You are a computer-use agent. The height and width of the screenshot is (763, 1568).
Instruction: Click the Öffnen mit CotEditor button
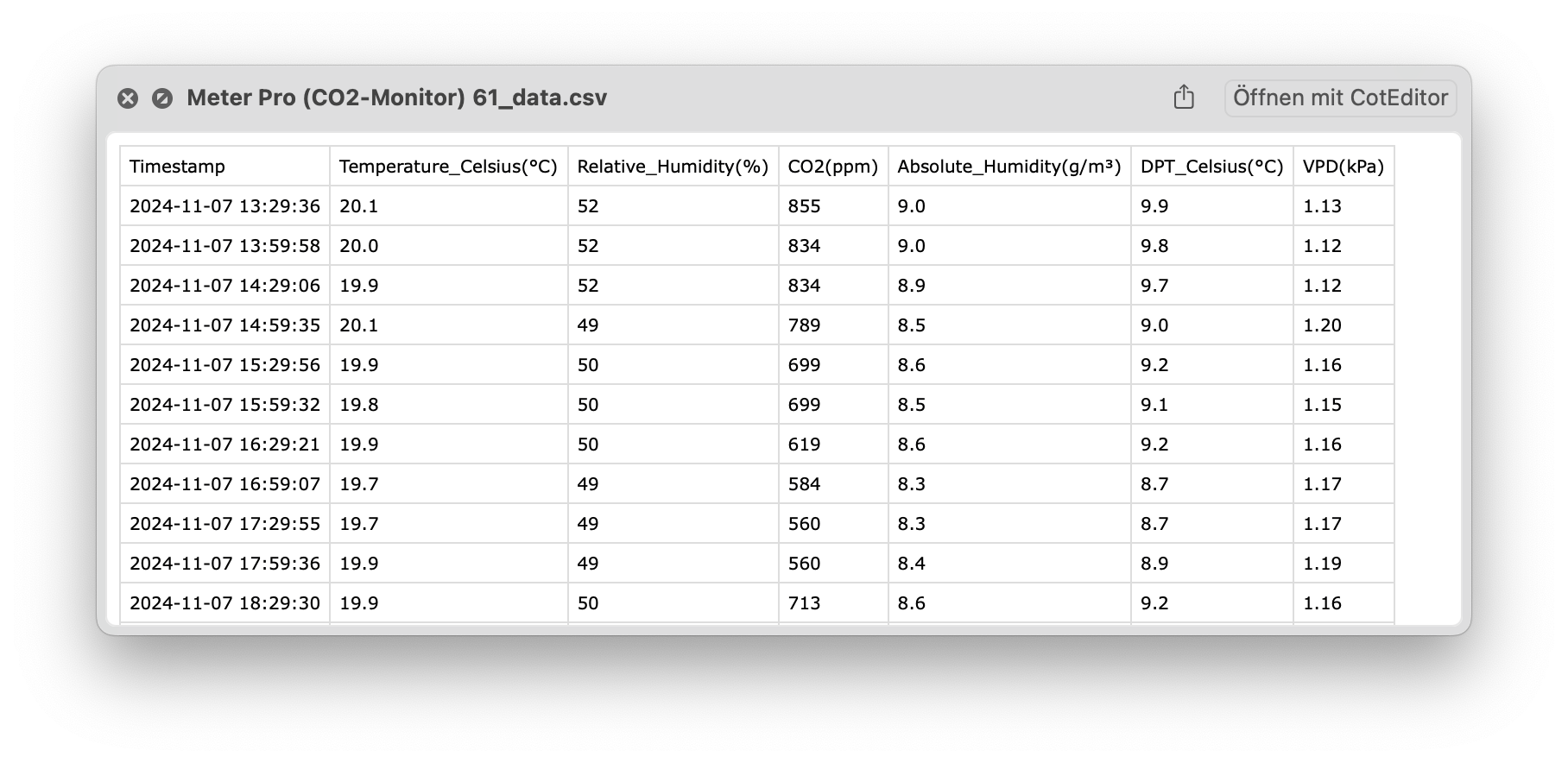(x=1340, y=98)
